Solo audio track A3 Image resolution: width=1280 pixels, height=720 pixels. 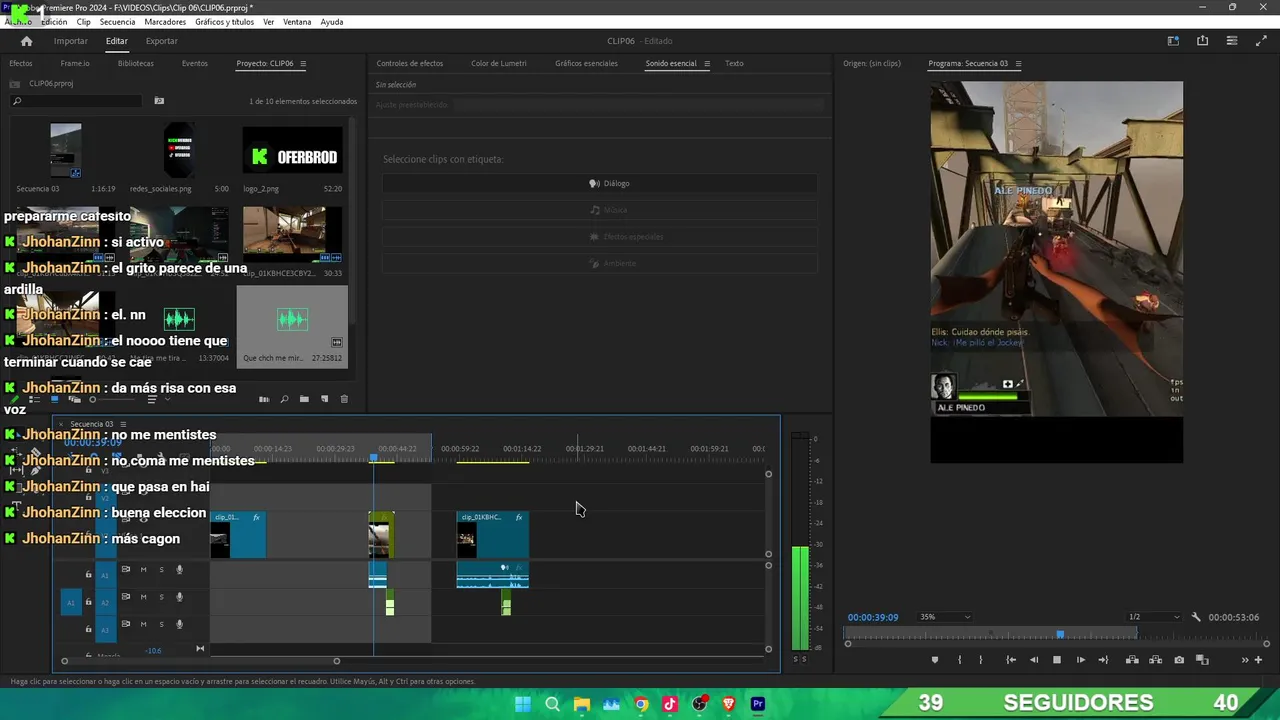(x=161, y=624)
